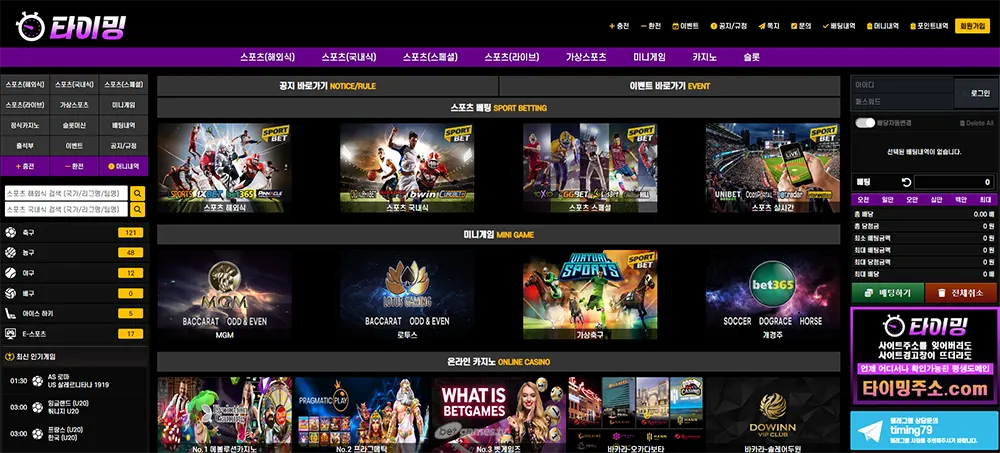Select 축구 soccer ball icon row

(x=74, y=233)
